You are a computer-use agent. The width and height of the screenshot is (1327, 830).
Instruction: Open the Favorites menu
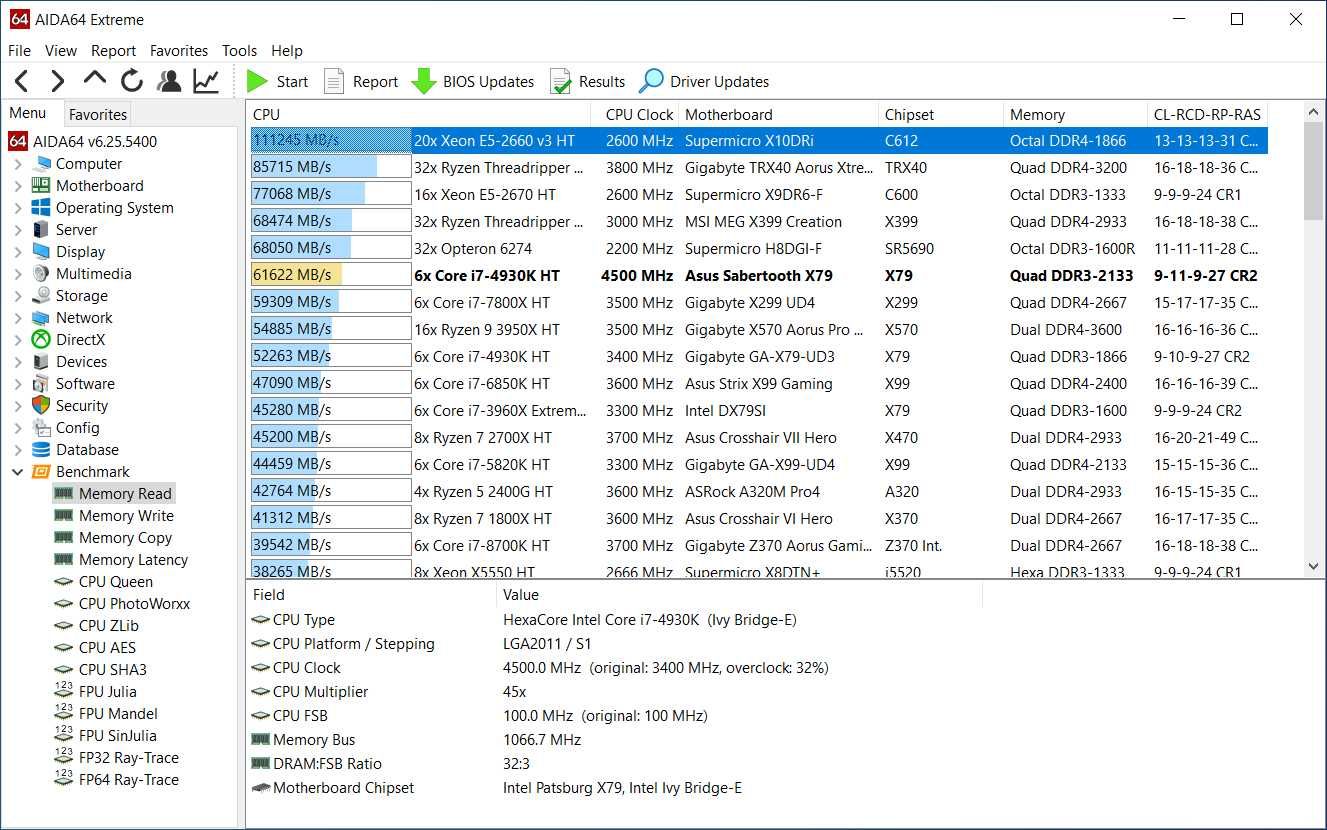(x=179, y=50)
